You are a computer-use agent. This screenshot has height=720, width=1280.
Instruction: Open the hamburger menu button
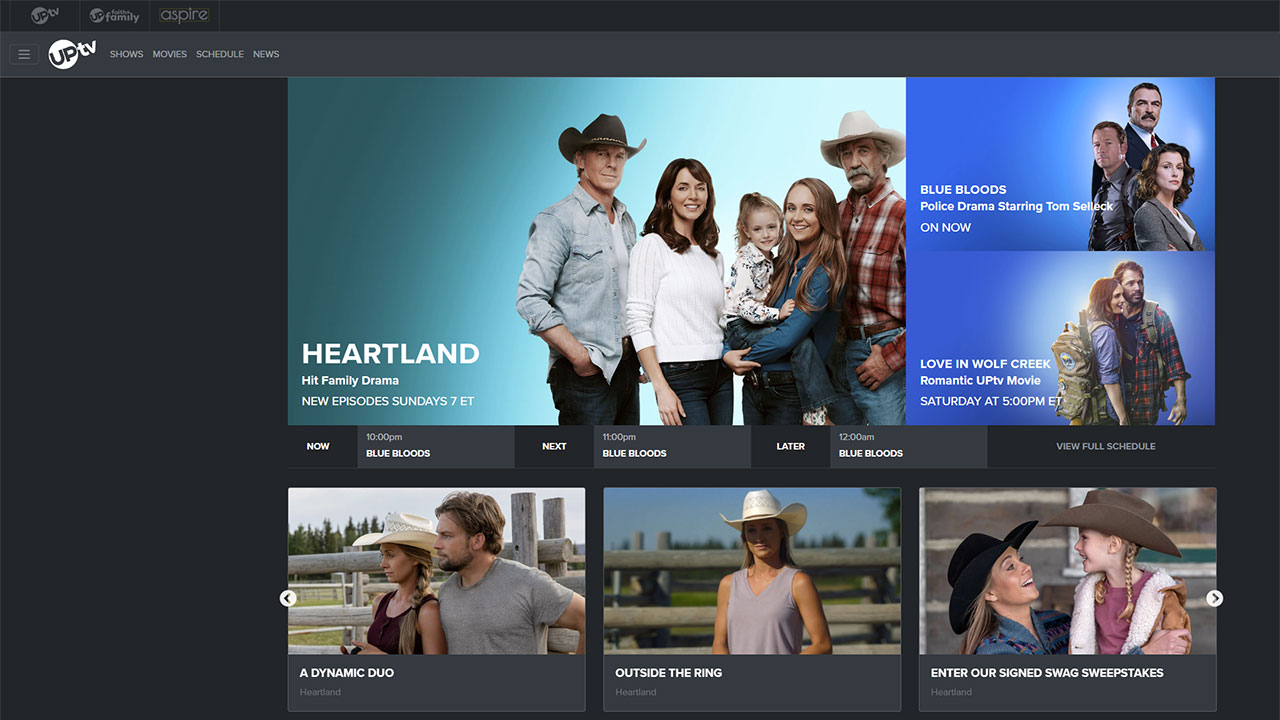pos(24,54)
